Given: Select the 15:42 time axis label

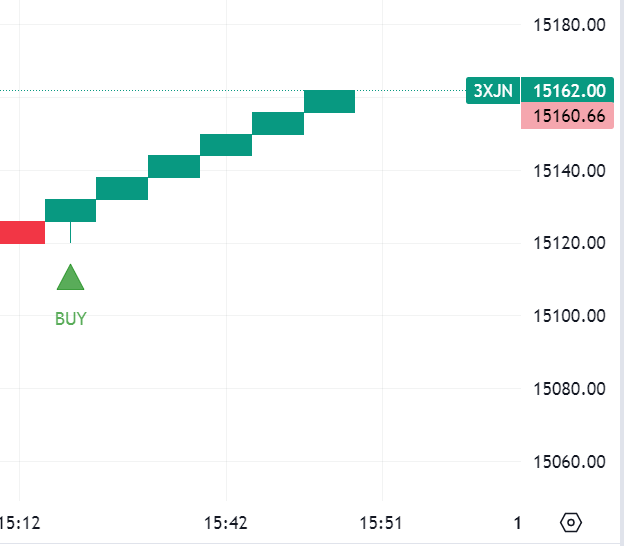Looking at the screenshot, I should click(227, 522).
